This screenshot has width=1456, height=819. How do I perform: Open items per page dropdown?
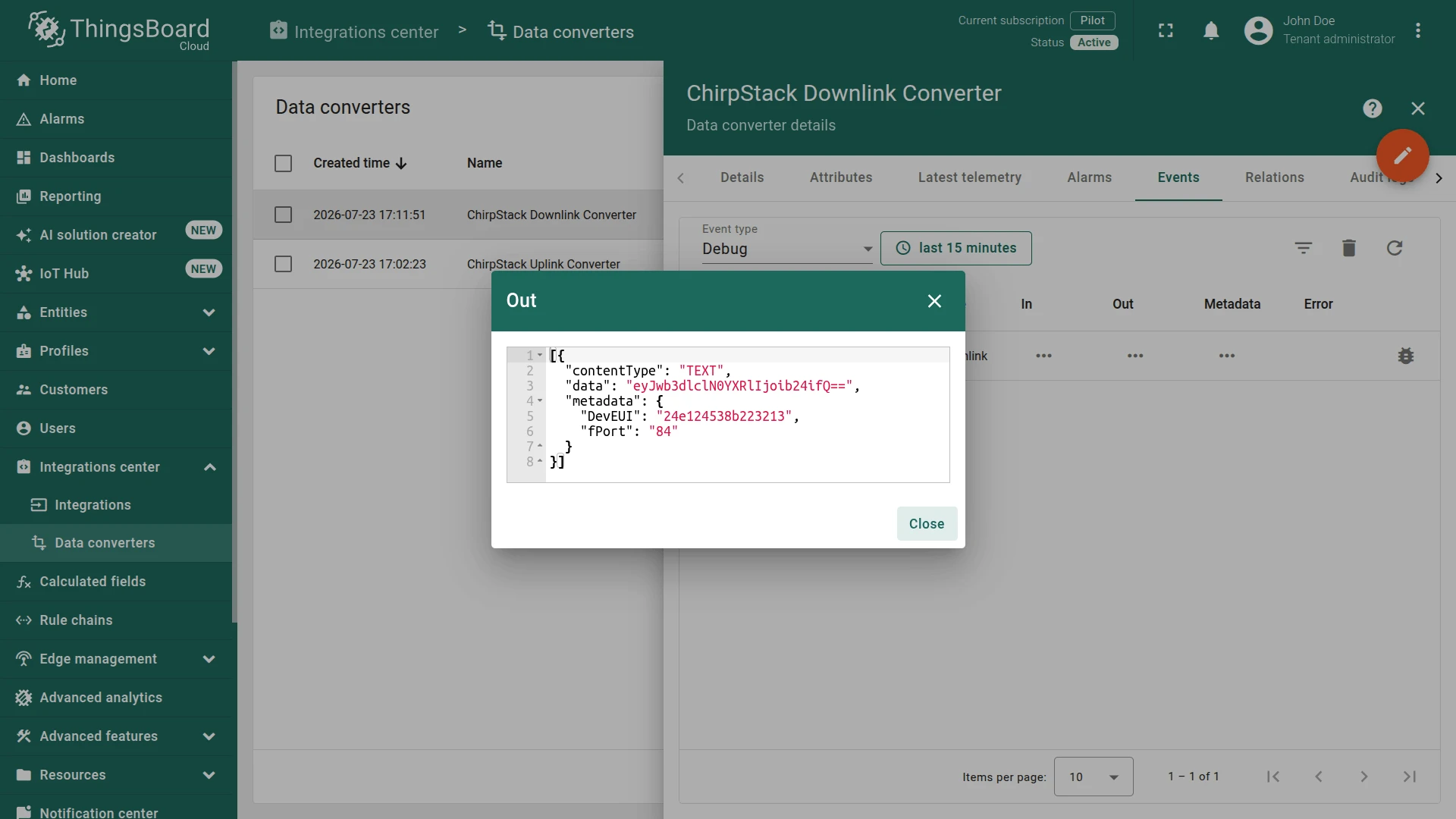pos(1093,777)
